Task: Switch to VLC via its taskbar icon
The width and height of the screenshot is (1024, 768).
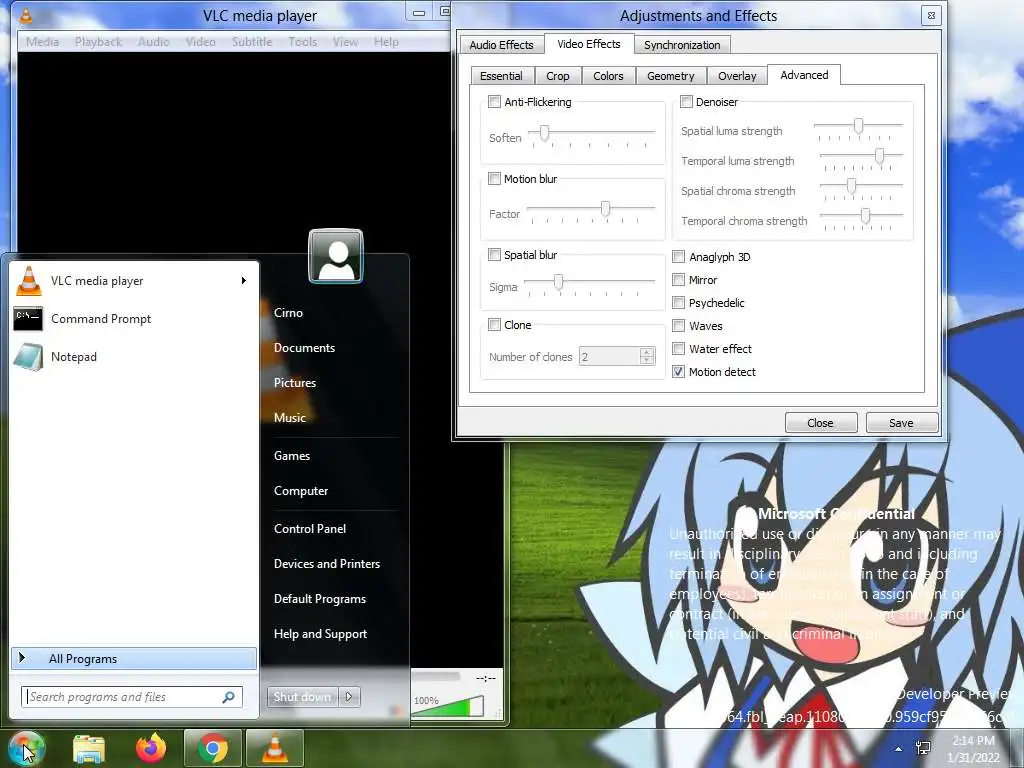Action: [x=275, y=748]
